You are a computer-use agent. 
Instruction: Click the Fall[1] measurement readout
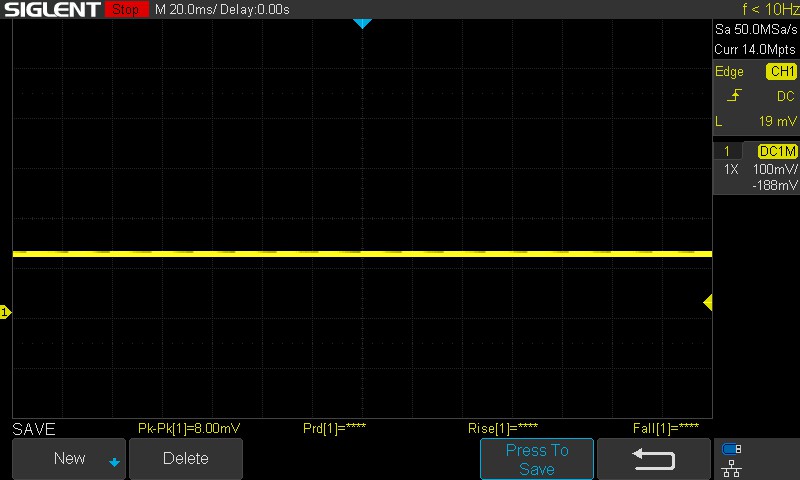coord(666,428)
